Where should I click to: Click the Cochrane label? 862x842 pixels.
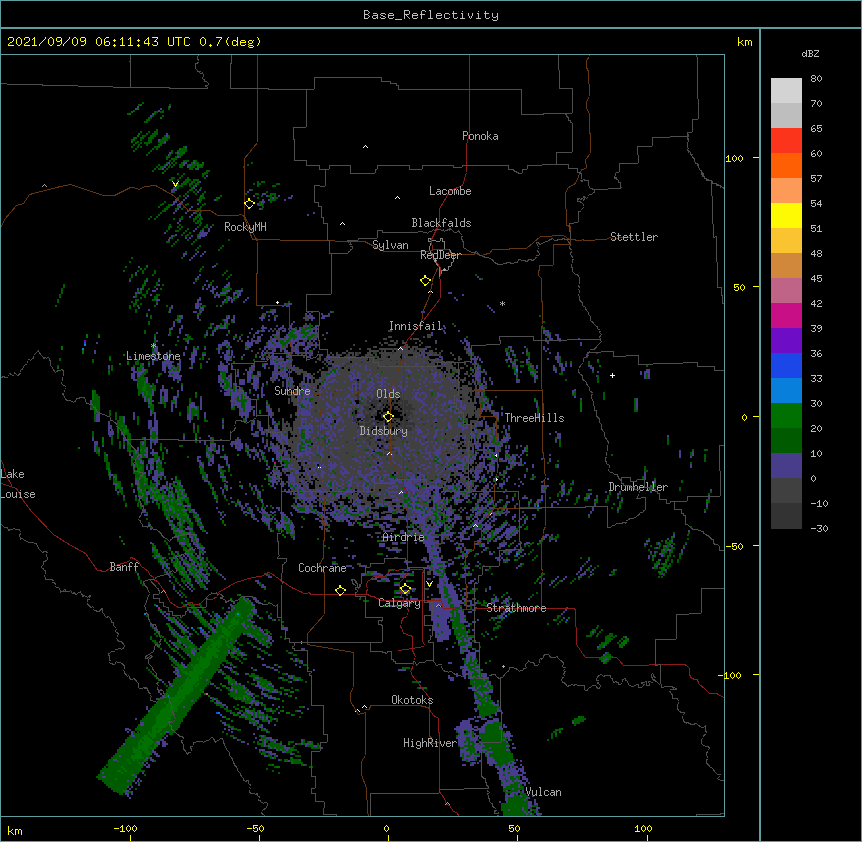point(322,568)
